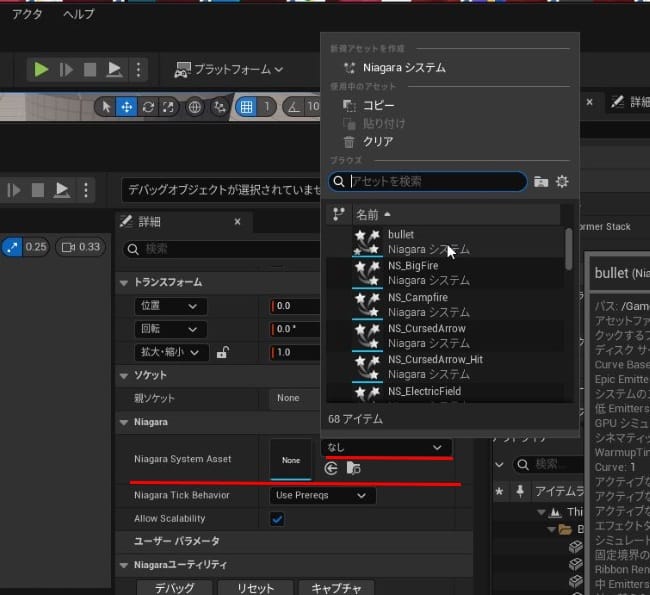Click the folder icon beside the asset search field
The width and height of the screenshot is (650, 595).
(541, 182)
